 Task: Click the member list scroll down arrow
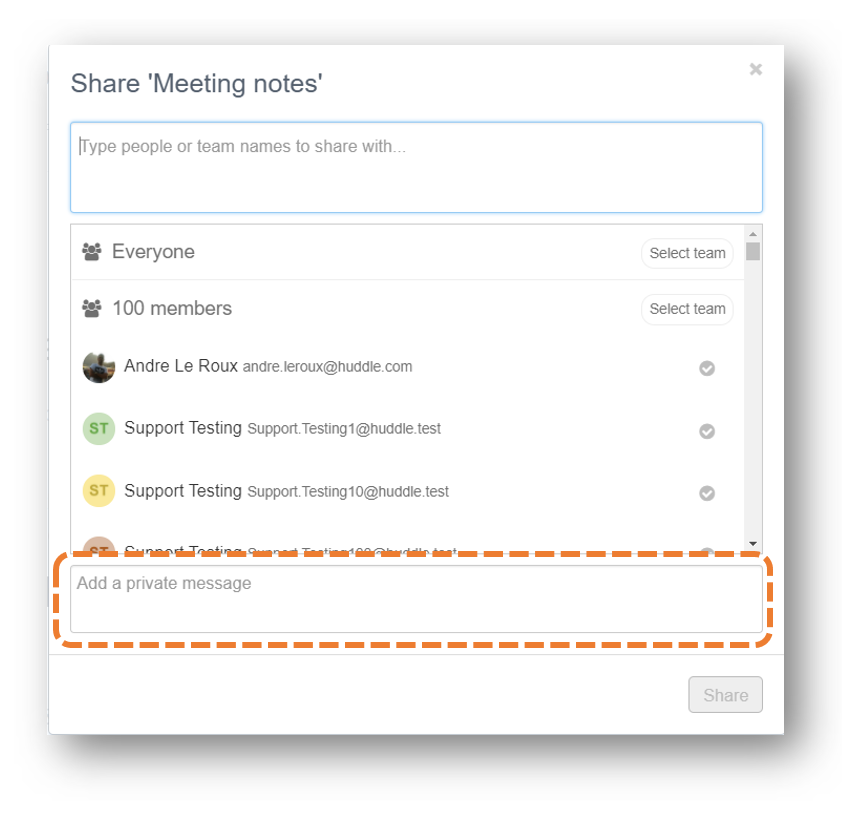click(753, 544)
